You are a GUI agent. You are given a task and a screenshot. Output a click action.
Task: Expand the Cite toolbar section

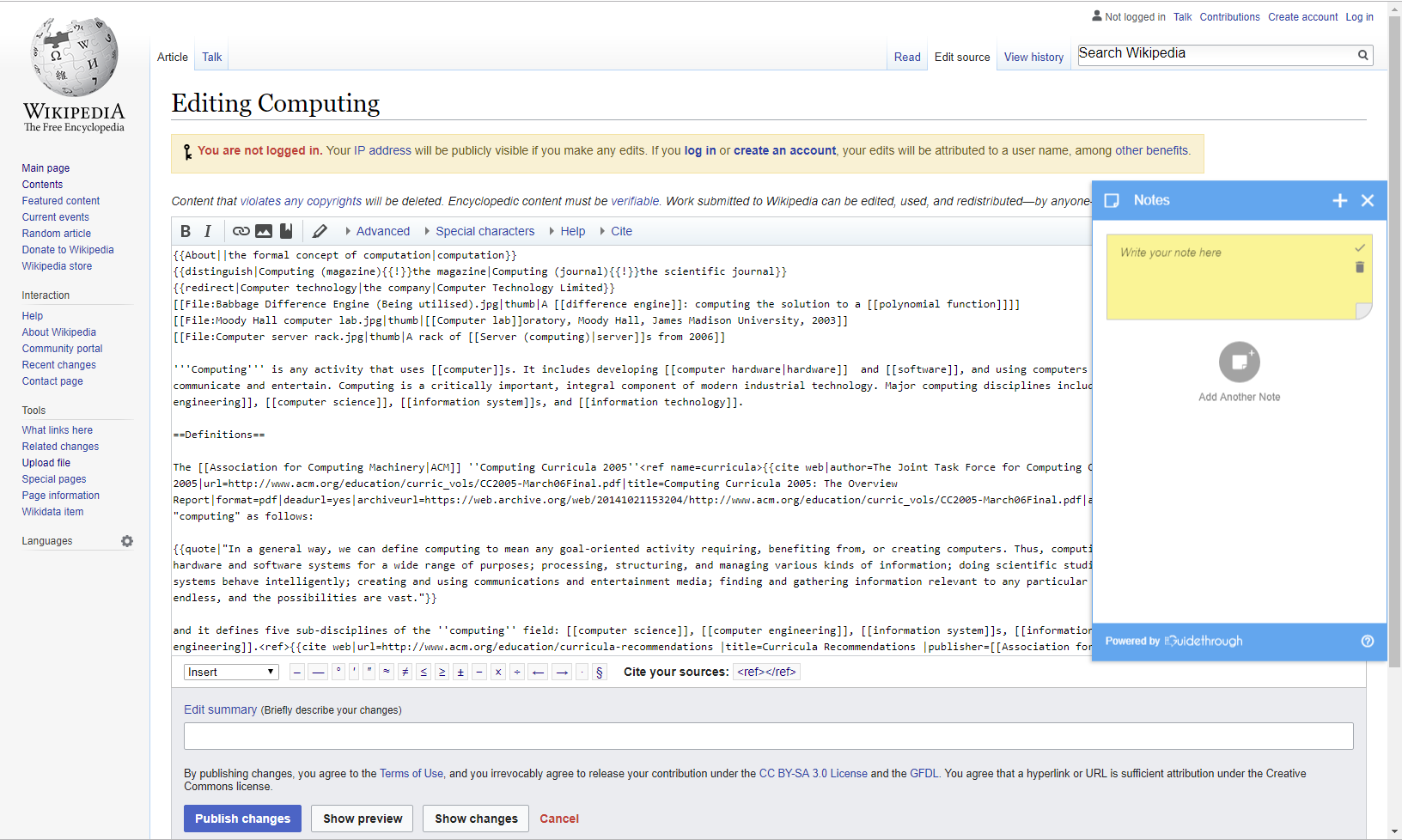click(616, 231)
